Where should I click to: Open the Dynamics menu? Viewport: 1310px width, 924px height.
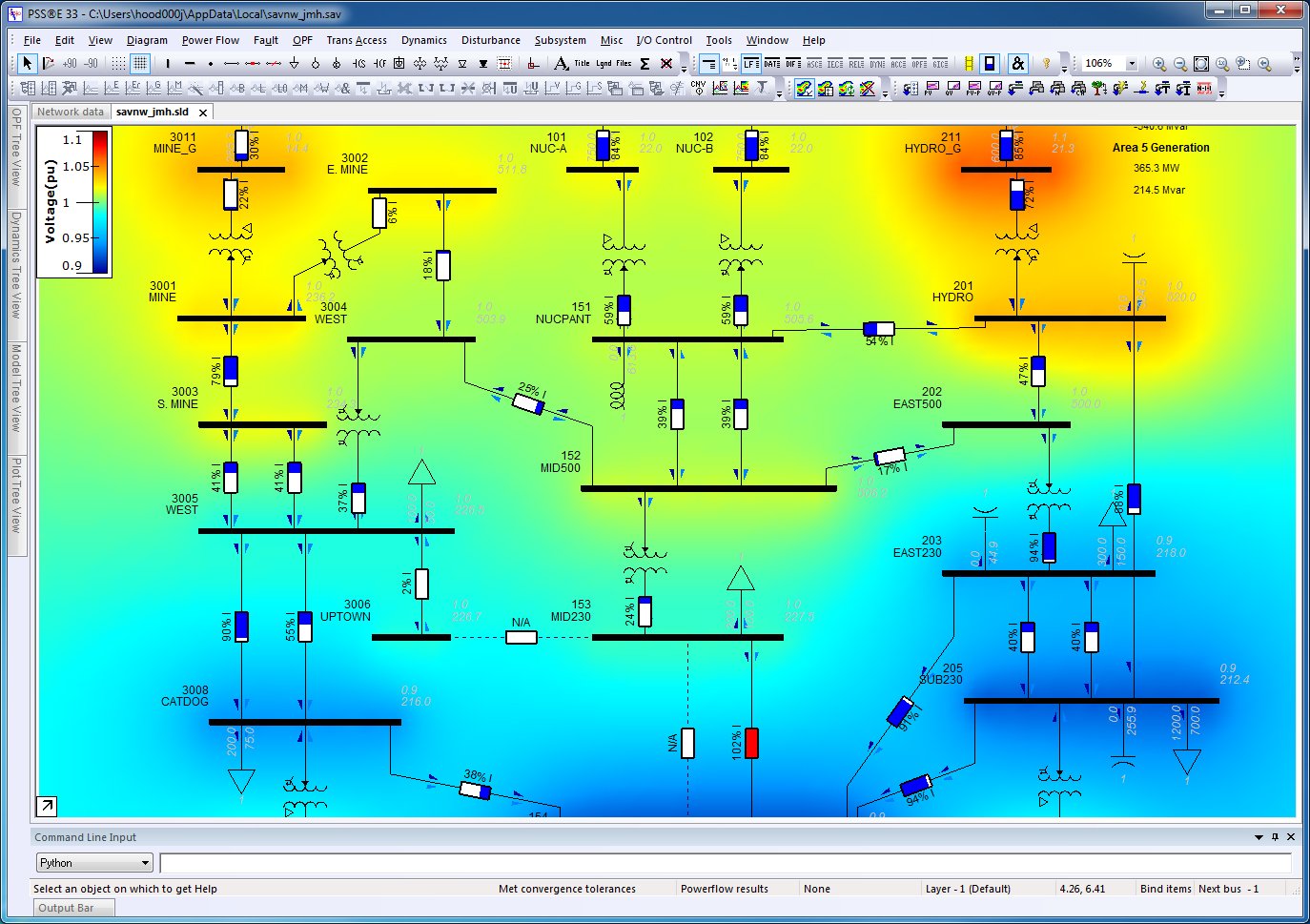point(424,40)
